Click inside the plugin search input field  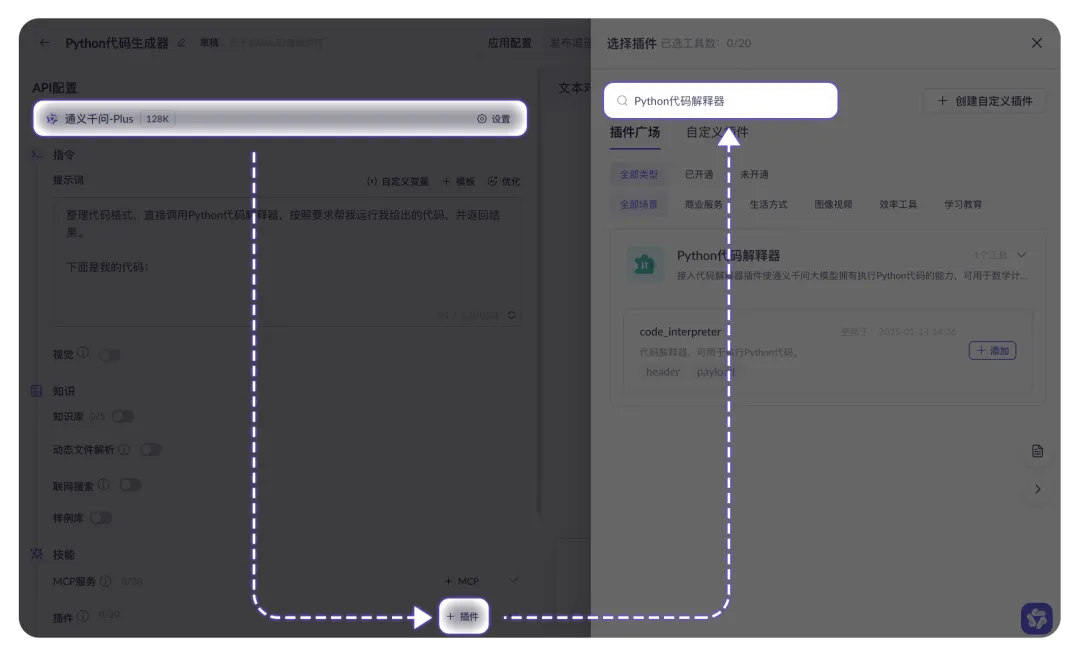tap(720, 101)
